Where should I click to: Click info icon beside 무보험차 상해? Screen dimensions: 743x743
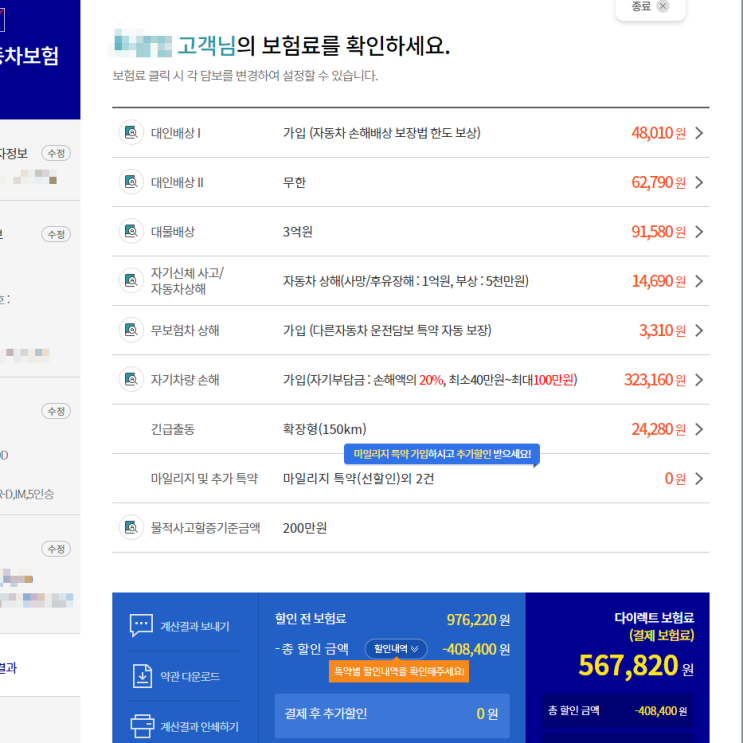point(131,330)
